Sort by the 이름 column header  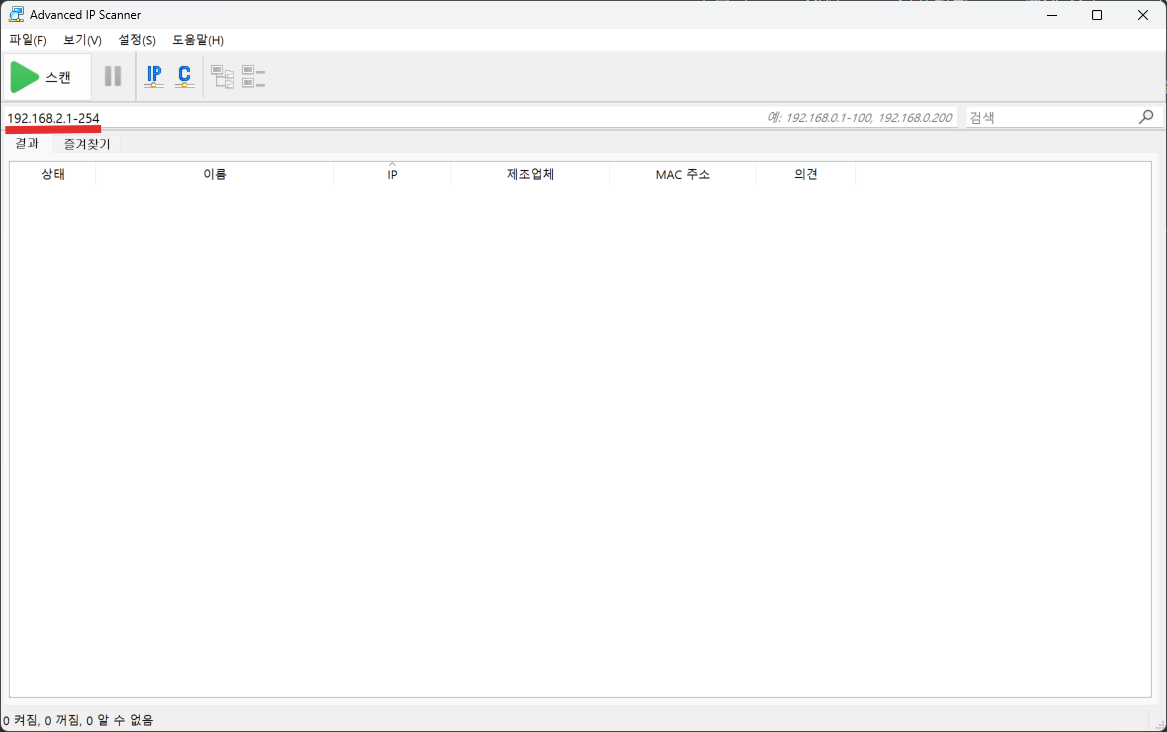pos(214,174)
